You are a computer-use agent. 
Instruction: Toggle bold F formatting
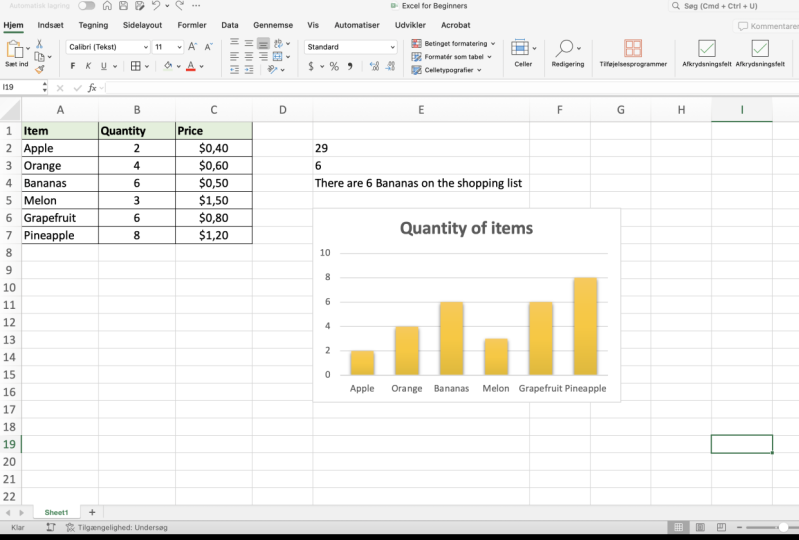coord(73,66)
